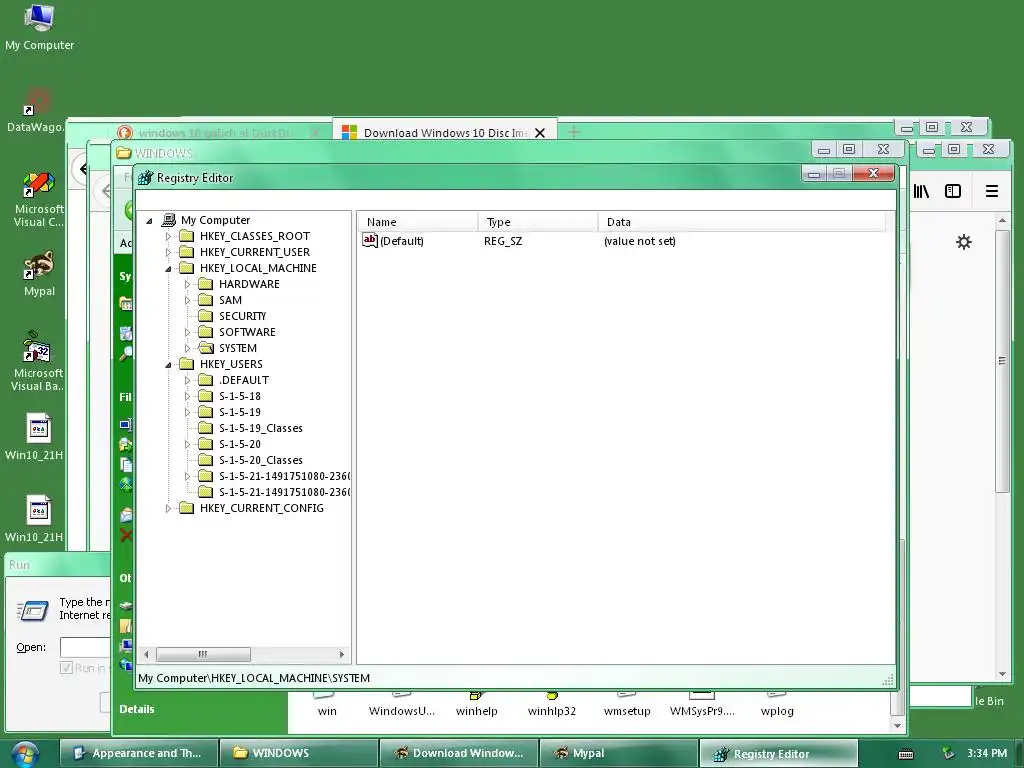Collapse HKEY_LOCAL_MACHINE node
The height and width of the screenshot is (768, 1024).
[168, 268]
